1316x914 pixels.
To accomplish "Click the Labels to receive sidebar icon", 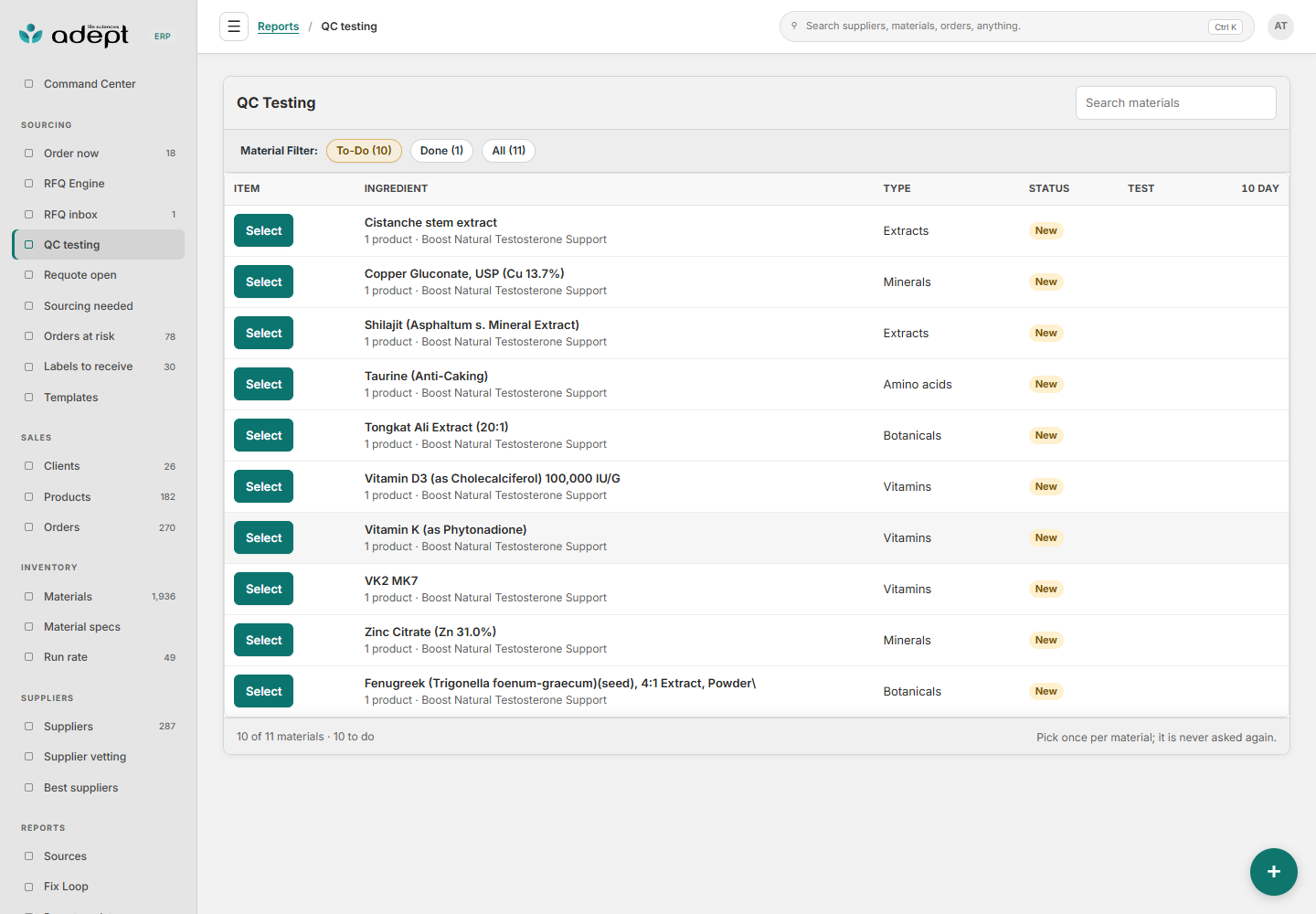I will tap(28, 367).
